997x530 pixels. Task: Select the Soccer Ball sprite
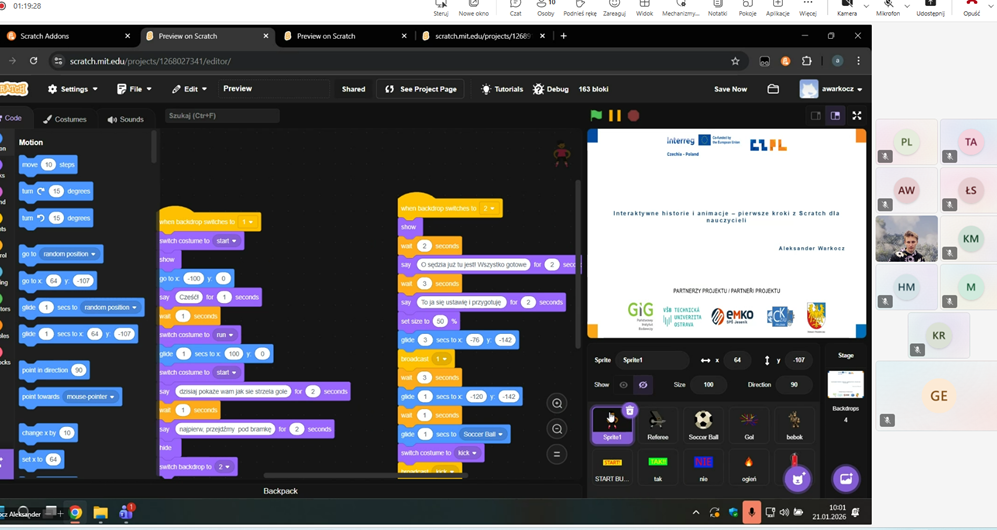click(703, 423)
